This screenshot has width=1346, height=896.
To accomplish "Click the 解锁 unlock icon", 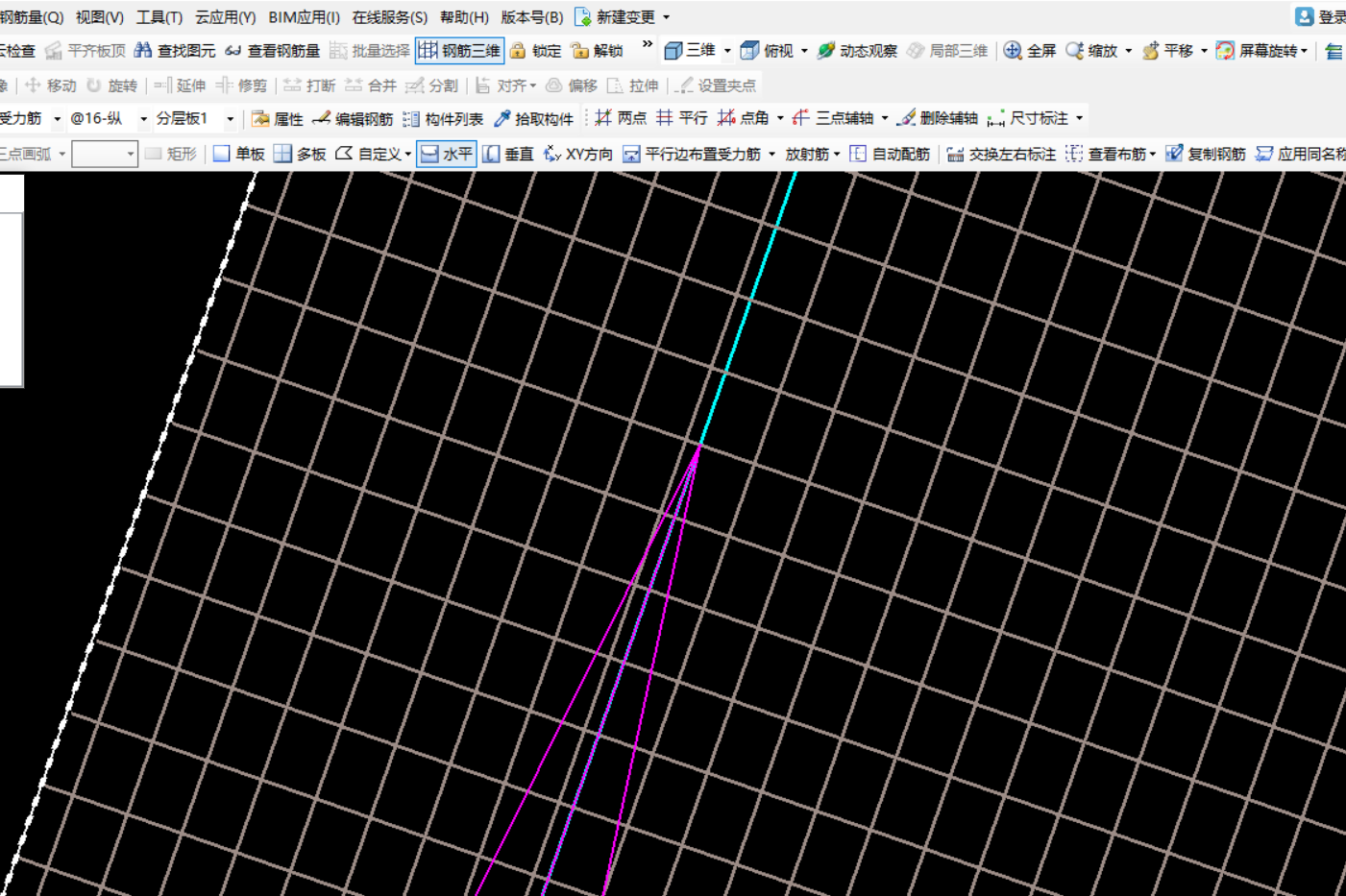I will pos(579,51).
